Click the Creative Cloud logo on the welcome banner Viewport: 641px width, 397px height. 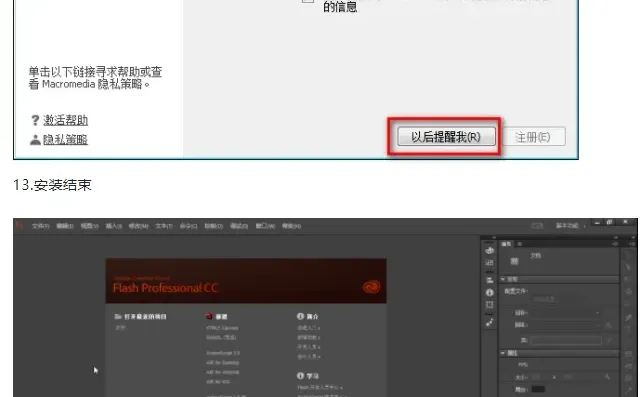pos(371,287)
